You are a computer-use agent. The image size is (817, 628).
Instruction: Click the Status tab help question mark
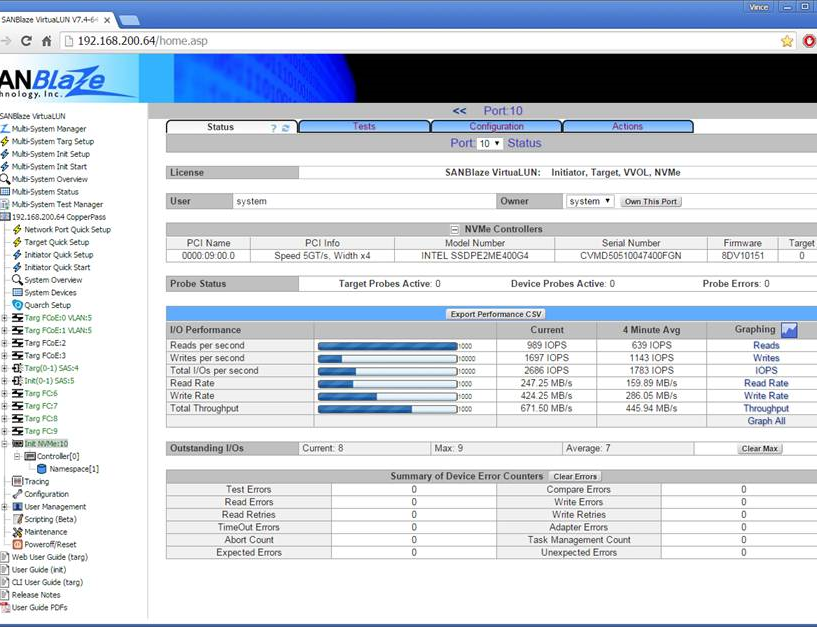(274, 128)
